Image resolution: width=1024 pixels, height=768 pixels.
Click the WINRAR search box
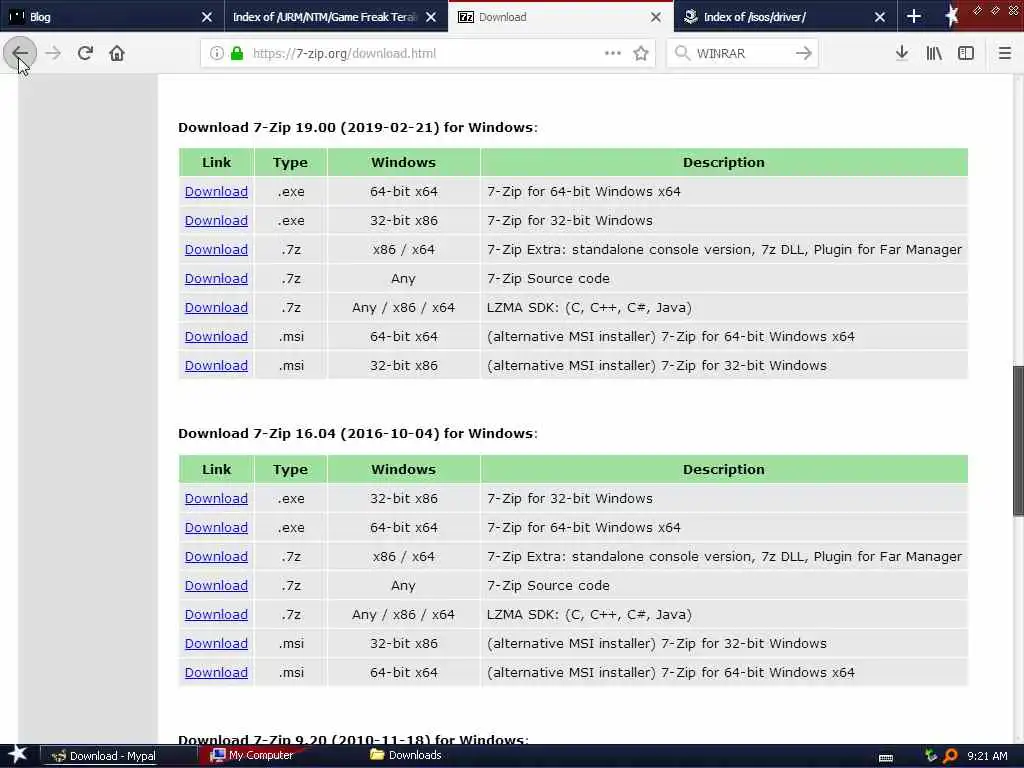(742, 54)
